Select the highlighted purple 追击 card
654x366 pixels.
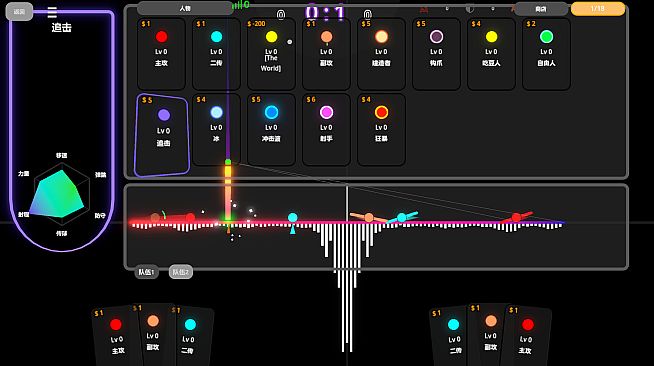[x=162, y=135]
